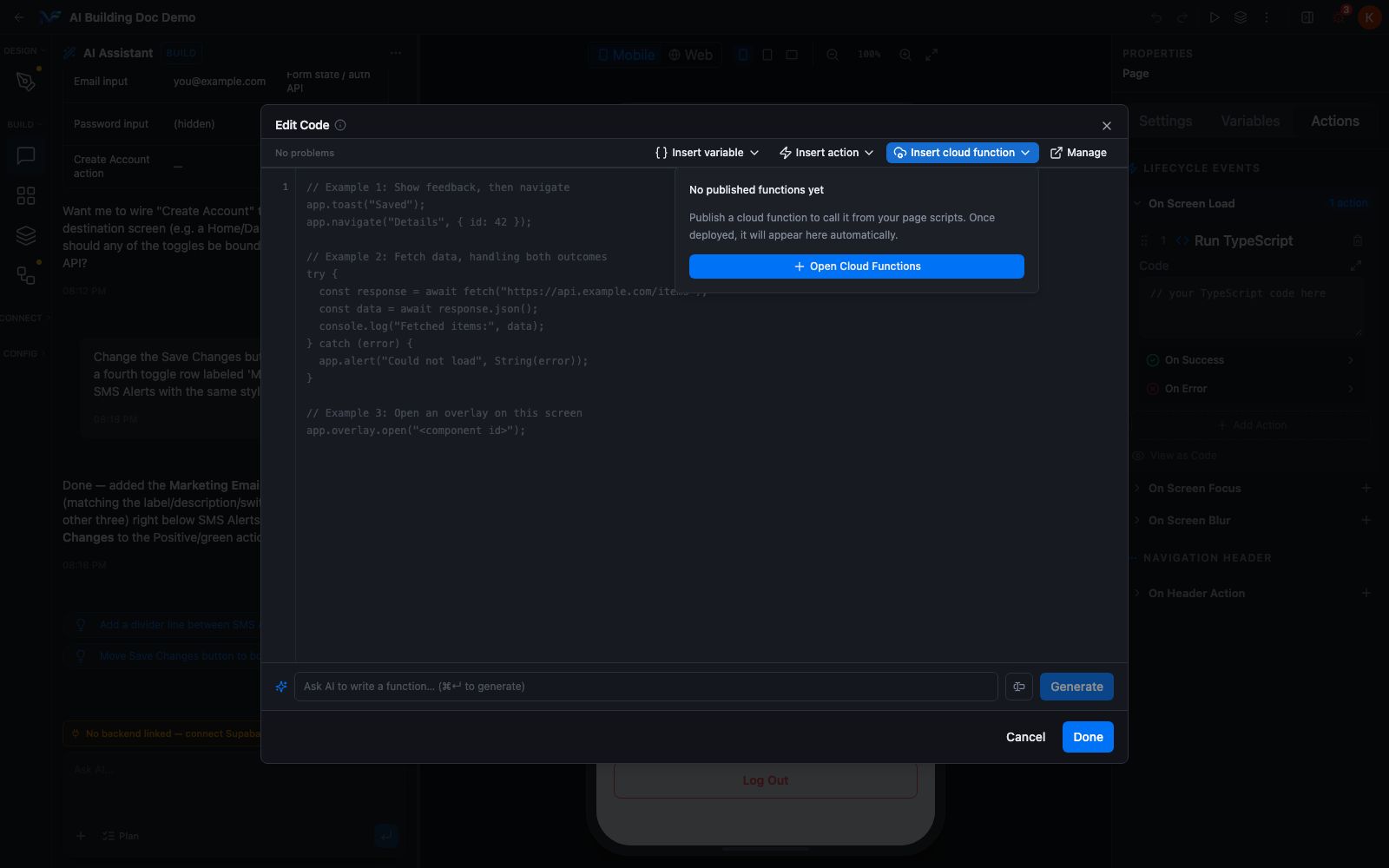Click the AI sparkle icon by prompt
Image resolution: width=1389 pixels, height=868 pixels.
pos(281,687)
